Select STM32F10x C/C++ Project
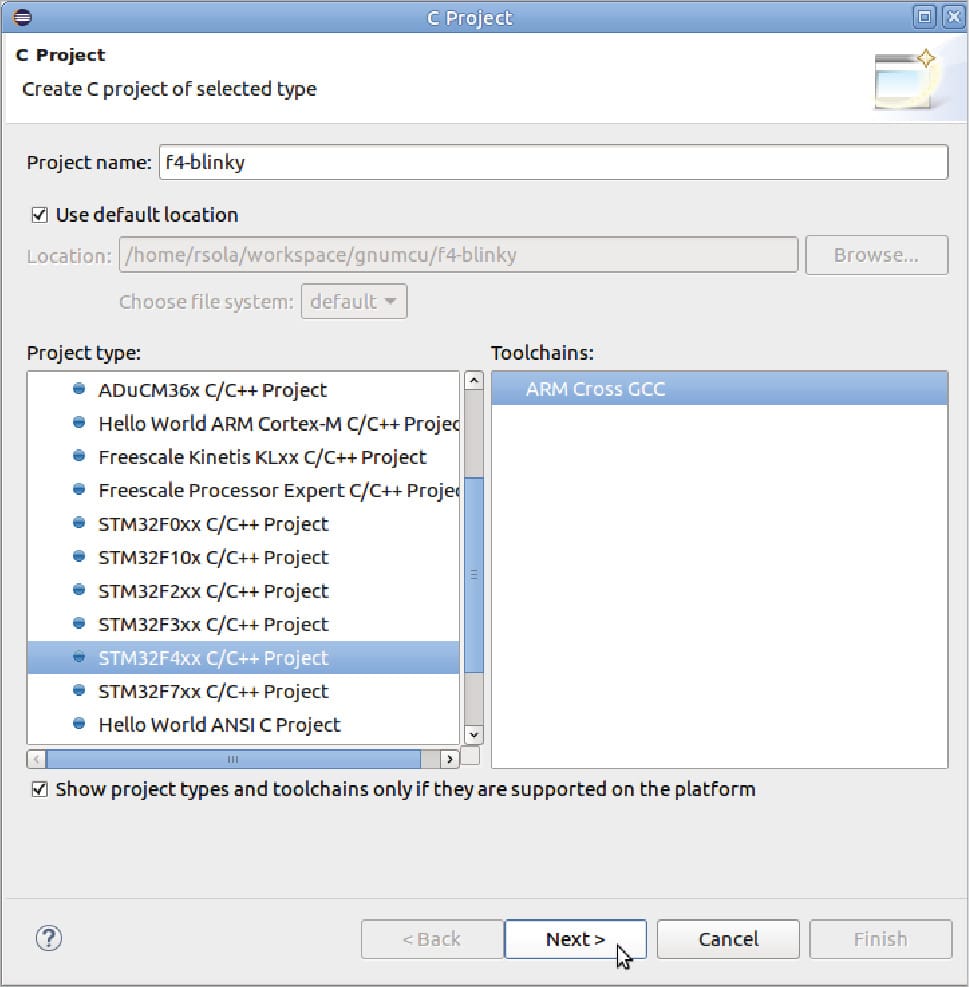The width and height of the screenshot is (969, 987). click(x=244, y=557)
